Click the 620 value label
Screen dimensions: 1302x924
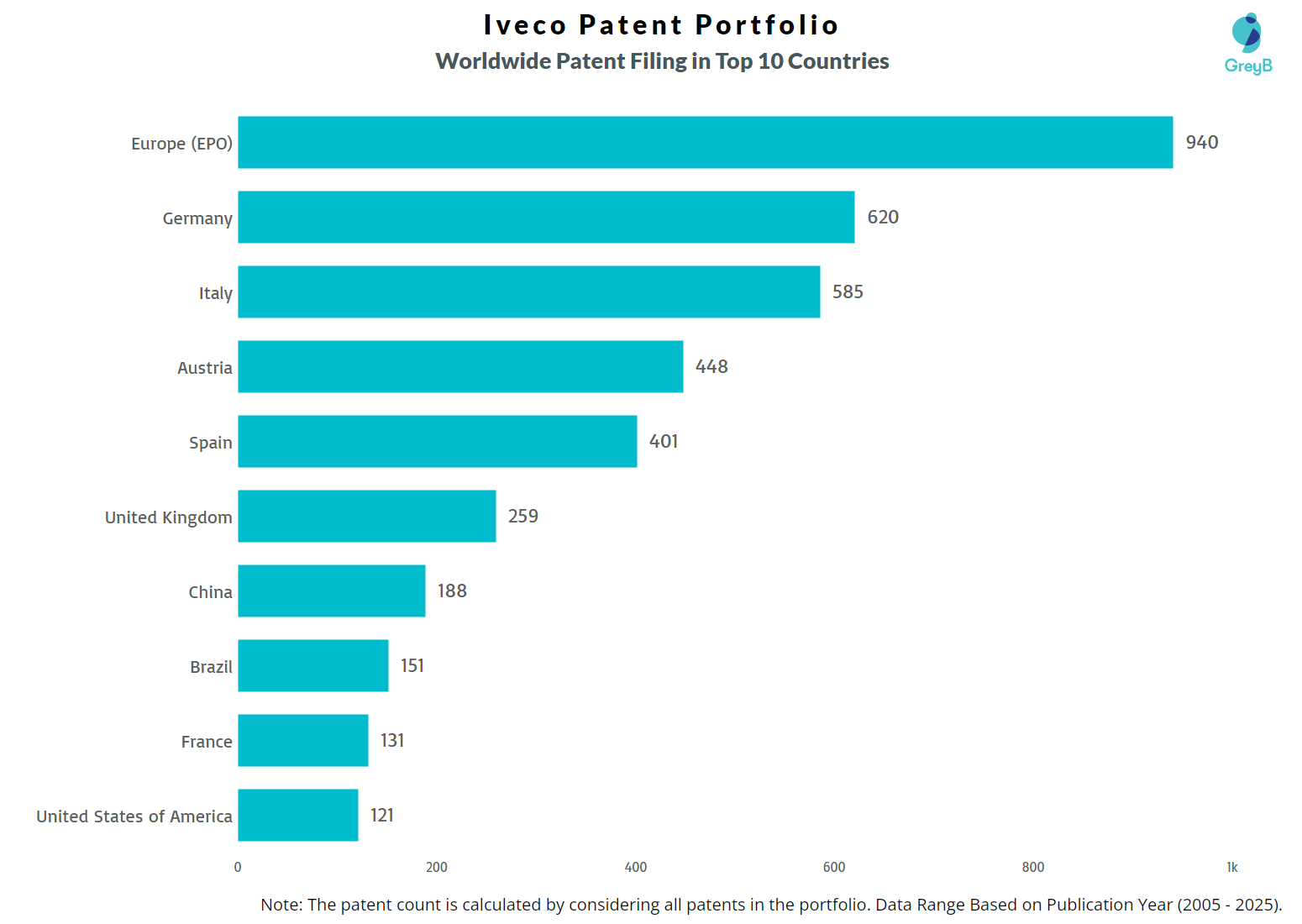click(x=882, y=218)
